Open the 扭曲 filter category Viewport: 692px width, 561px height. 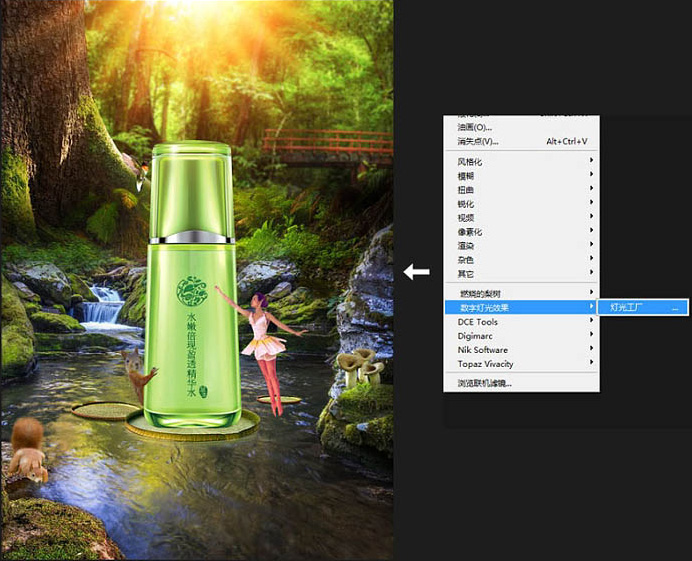pyautogui.click(x=466, y=190)
